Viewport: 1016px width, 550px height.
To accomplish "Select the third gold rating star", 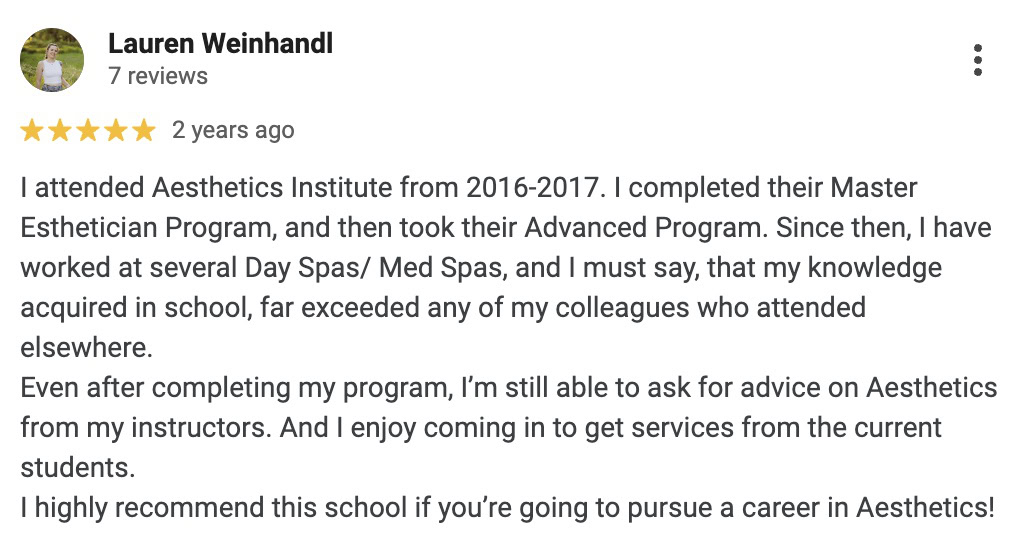I will [87, 131].
